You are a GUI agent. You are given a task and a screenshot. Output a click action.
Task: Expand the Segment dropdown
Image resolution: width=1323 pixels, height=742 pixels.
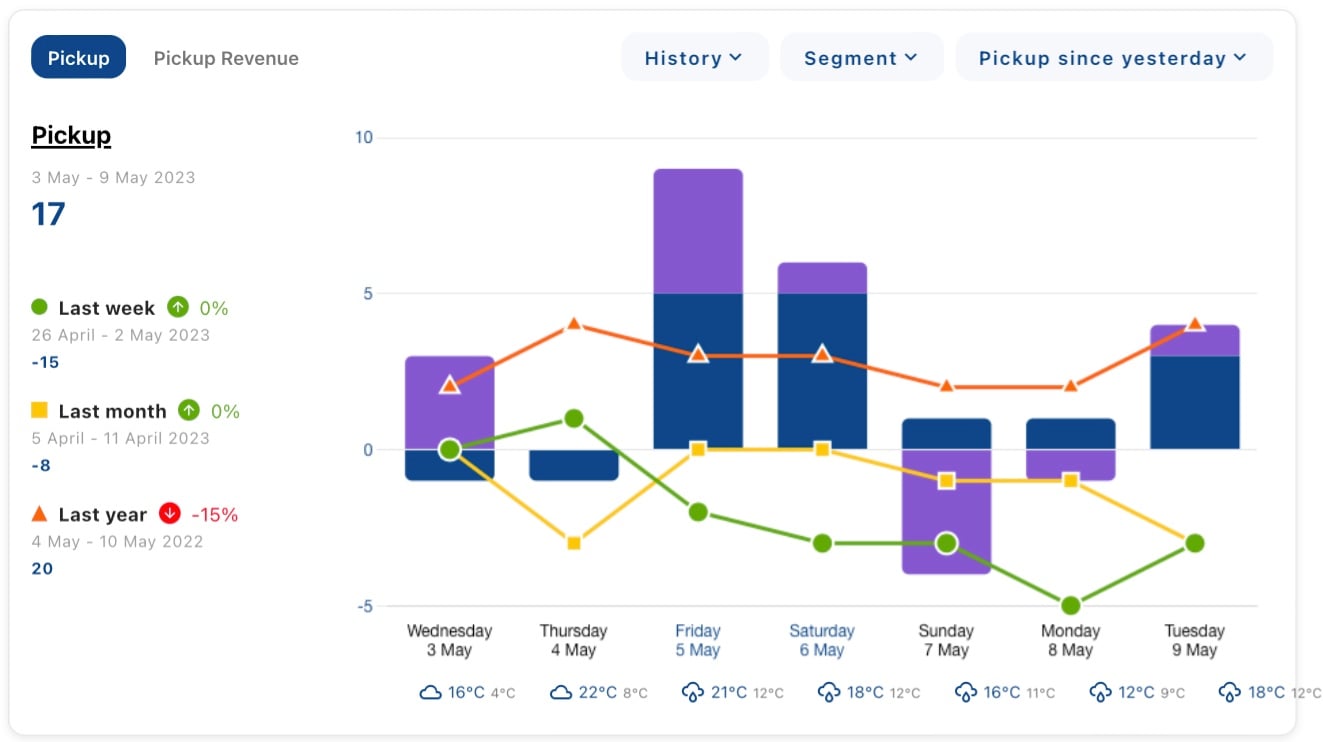(861, 58)
